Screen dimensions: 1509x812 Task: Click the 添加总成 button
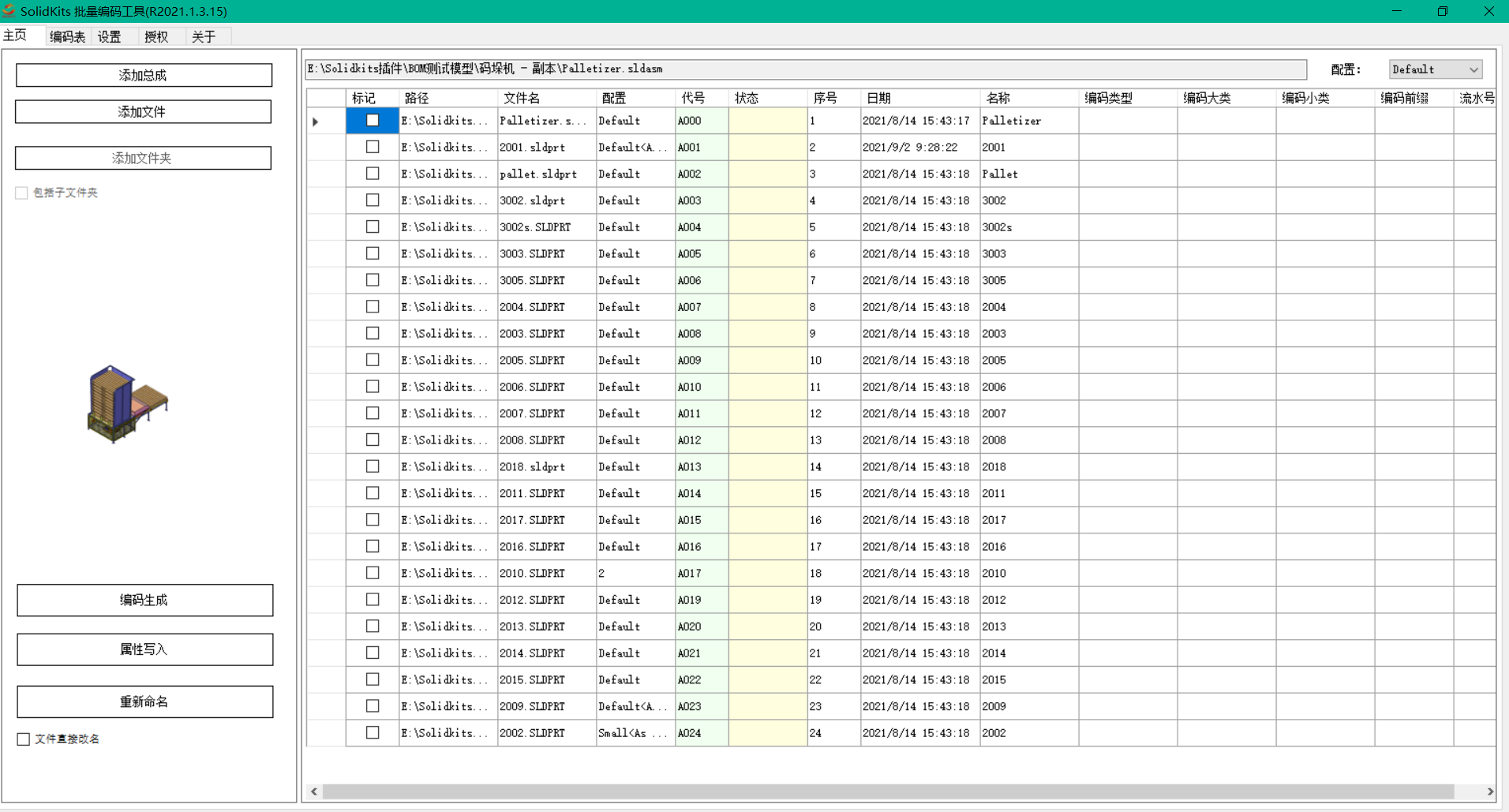[x=144, y=75]
